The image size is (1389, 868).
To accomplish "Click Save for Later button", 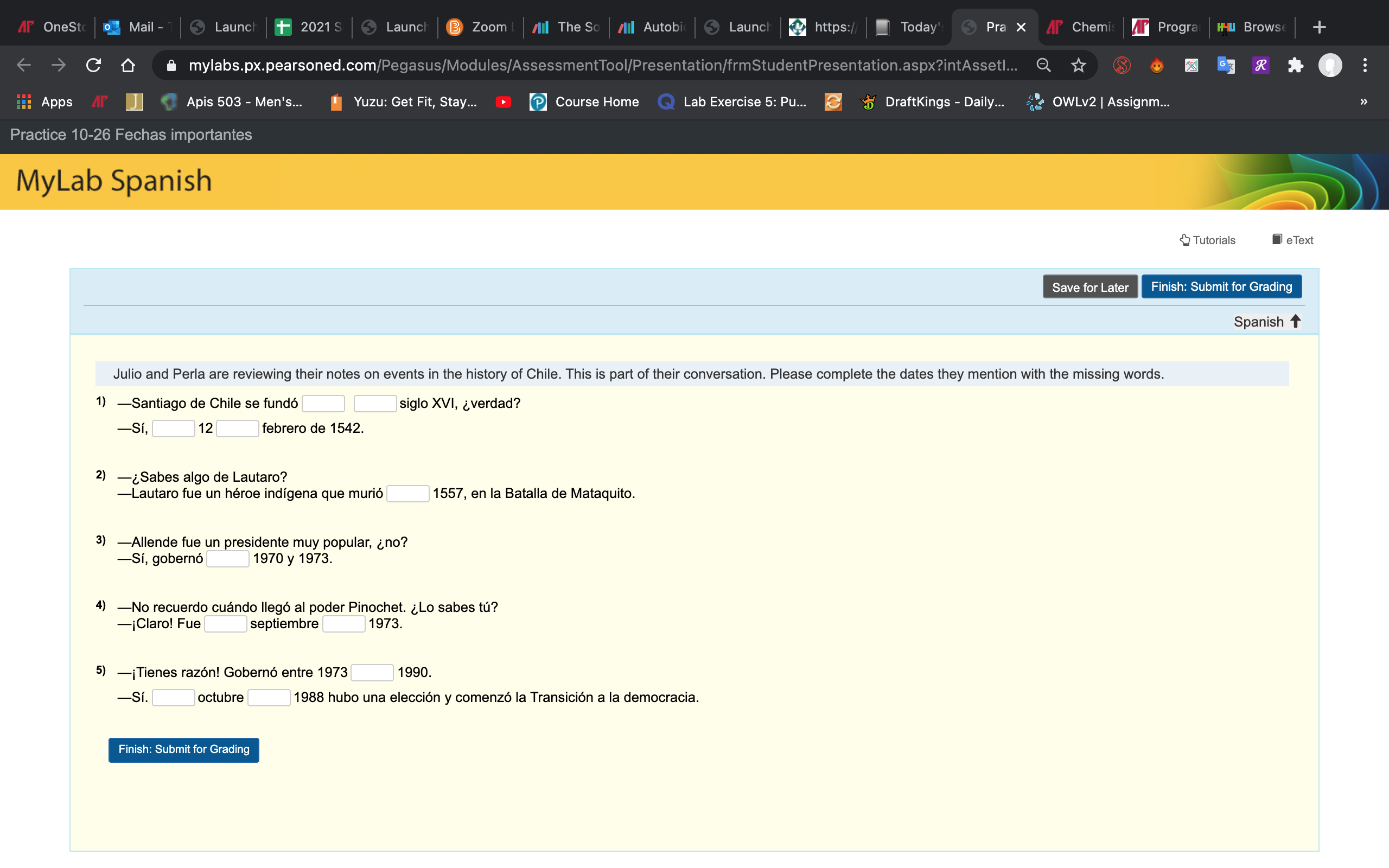I will (1089, 287).
